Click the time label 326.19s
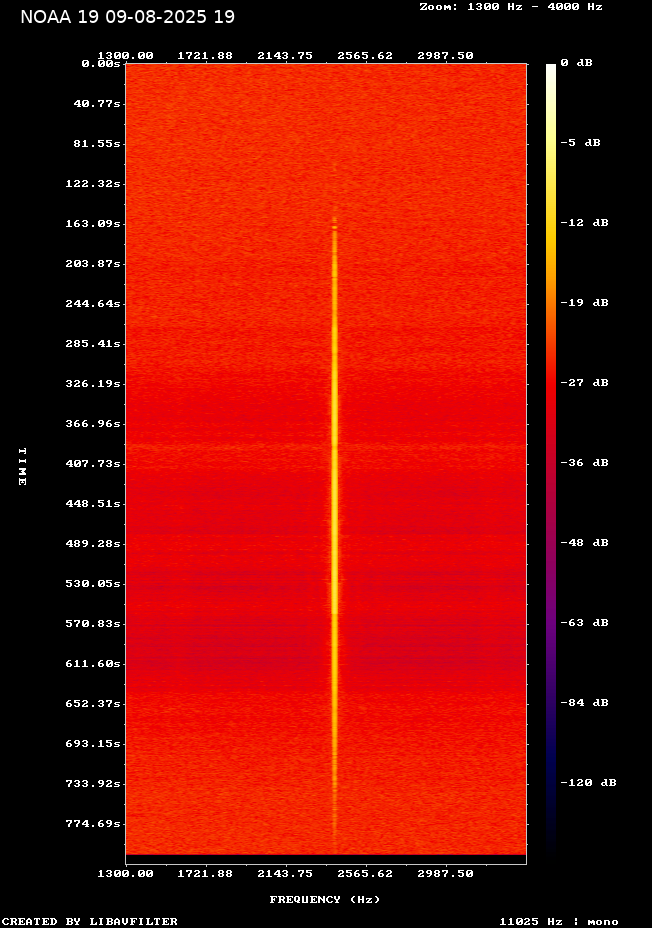Viewport: 652px width, 928px height. point(93,384)
